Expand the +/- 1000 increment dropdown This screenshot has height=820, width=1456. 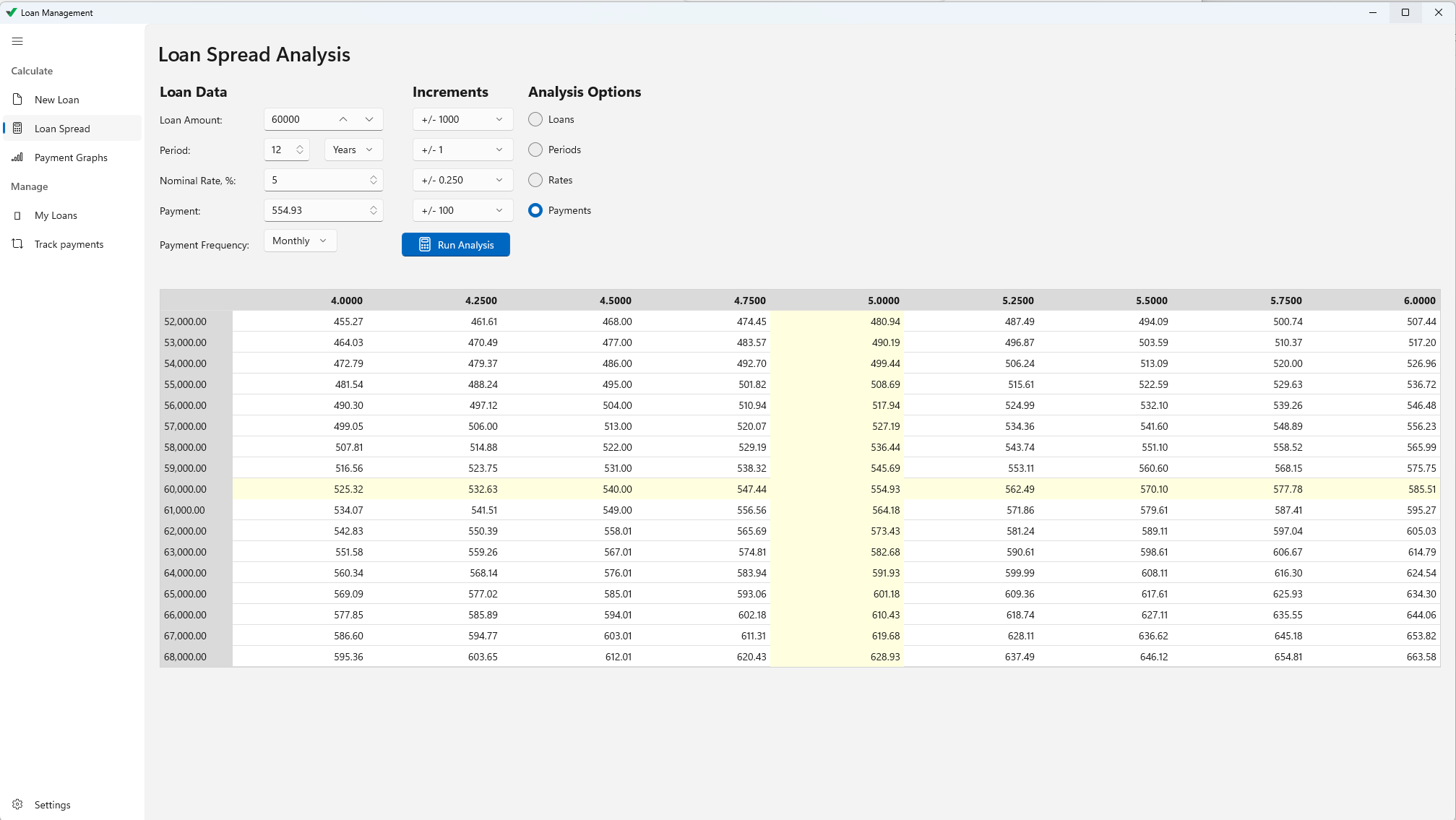[x=462, y=119]
